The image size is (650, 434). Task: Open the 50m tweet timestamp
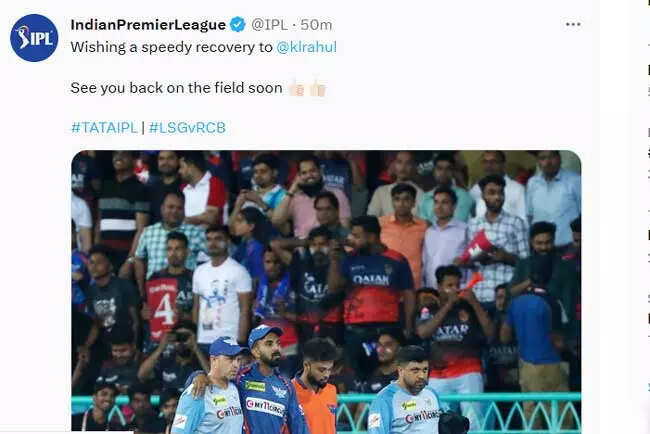click(x=316, y=25)
